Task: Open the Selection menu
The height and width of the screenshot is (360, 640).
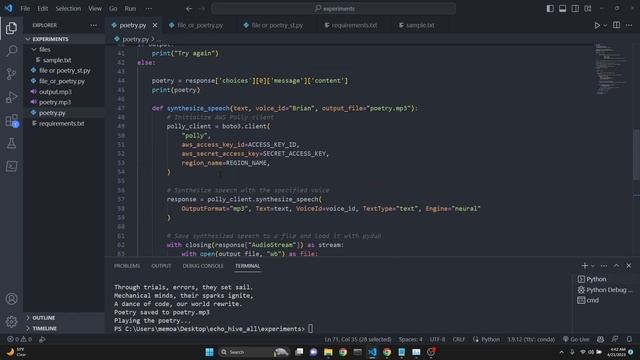Action: [68, 9]
